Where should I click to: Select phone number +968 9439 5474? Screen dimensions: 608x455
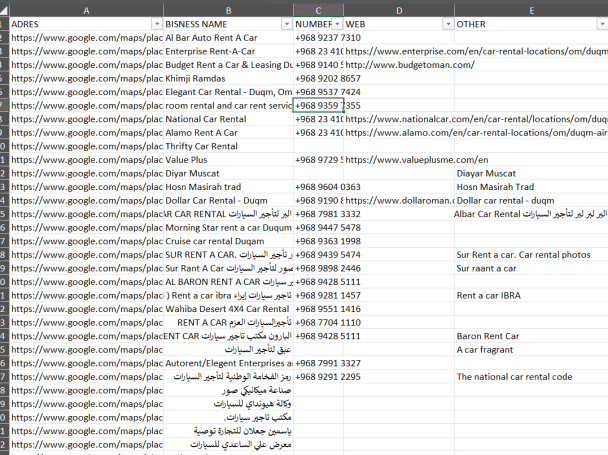coord(318,255)
